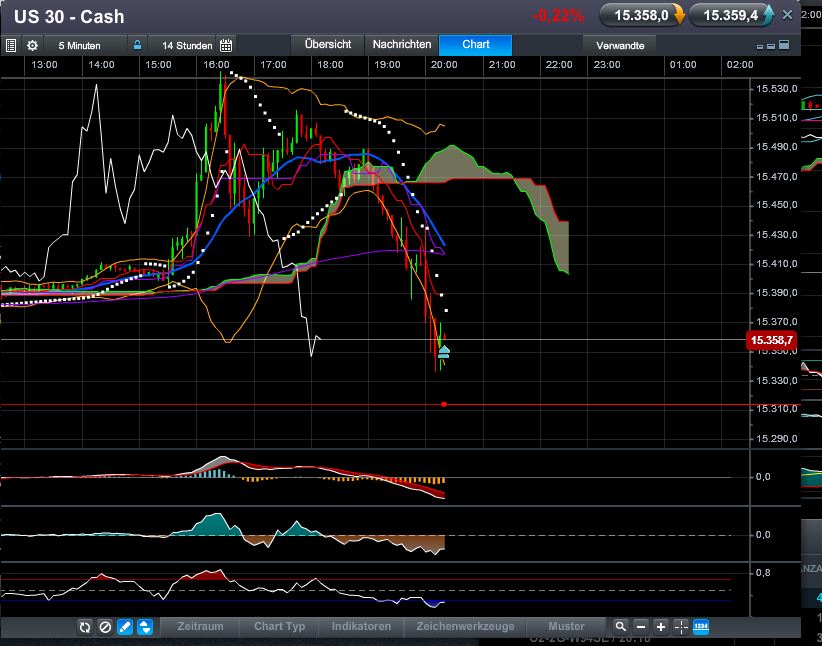
Task: Toggle the blue timeframe lock icon
Action: (x=137, y=45)
